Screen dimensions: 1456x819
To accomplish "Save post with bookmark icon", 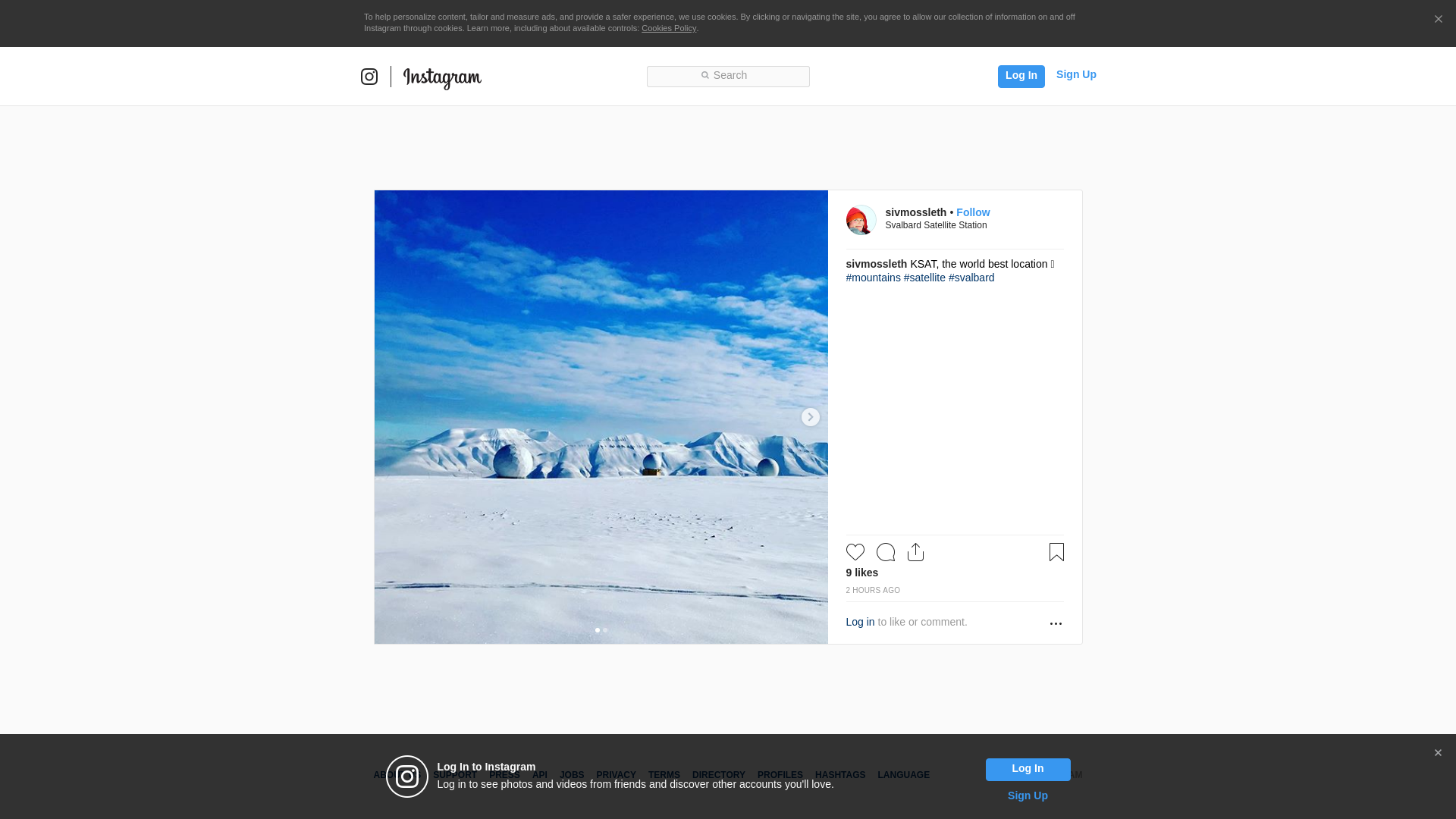I will tap(1056, 552).
